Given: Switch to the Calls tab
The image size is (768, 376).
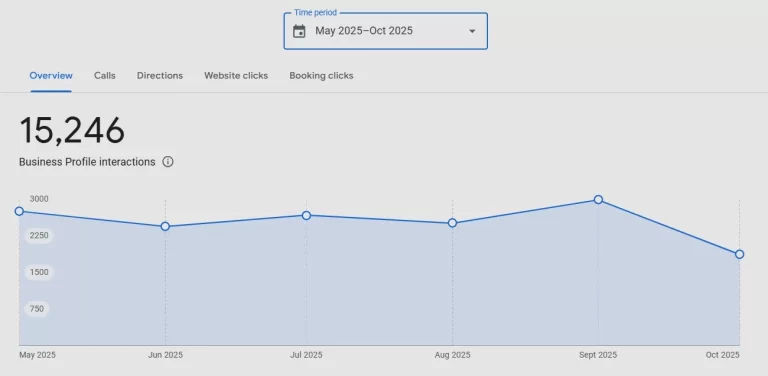Looking at the screenshot, I should pos(105,75).
